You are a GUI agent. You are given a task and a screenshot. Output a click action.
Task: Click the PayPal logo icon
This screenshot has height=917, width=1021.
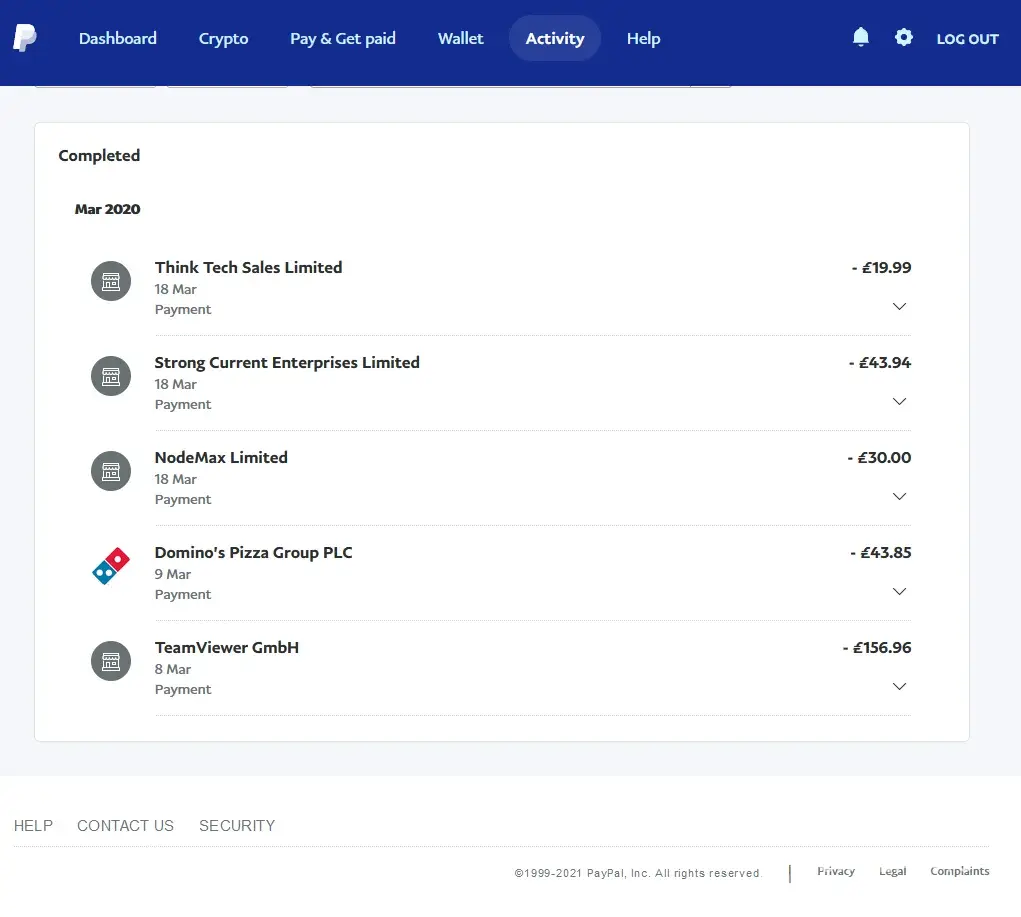[25, 38]
